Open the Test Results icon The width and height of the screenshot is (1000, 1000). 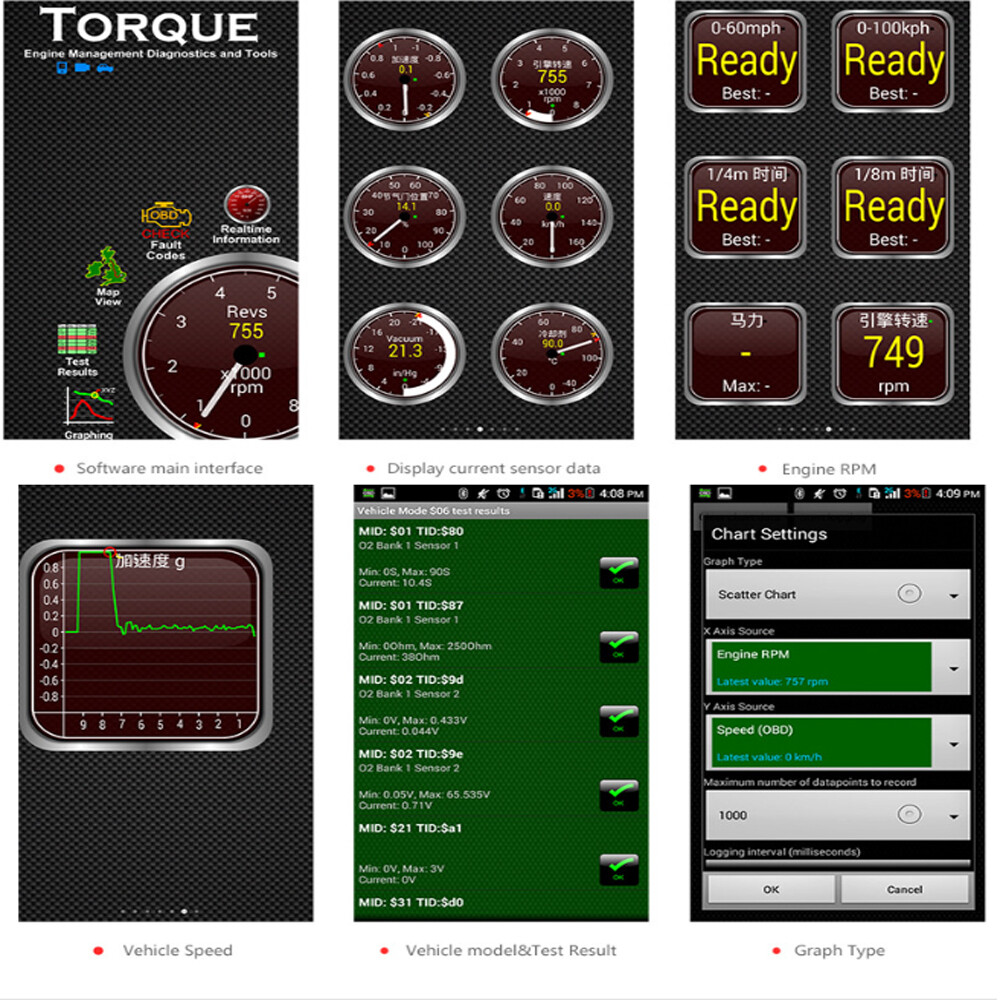[x=77, y=348]
